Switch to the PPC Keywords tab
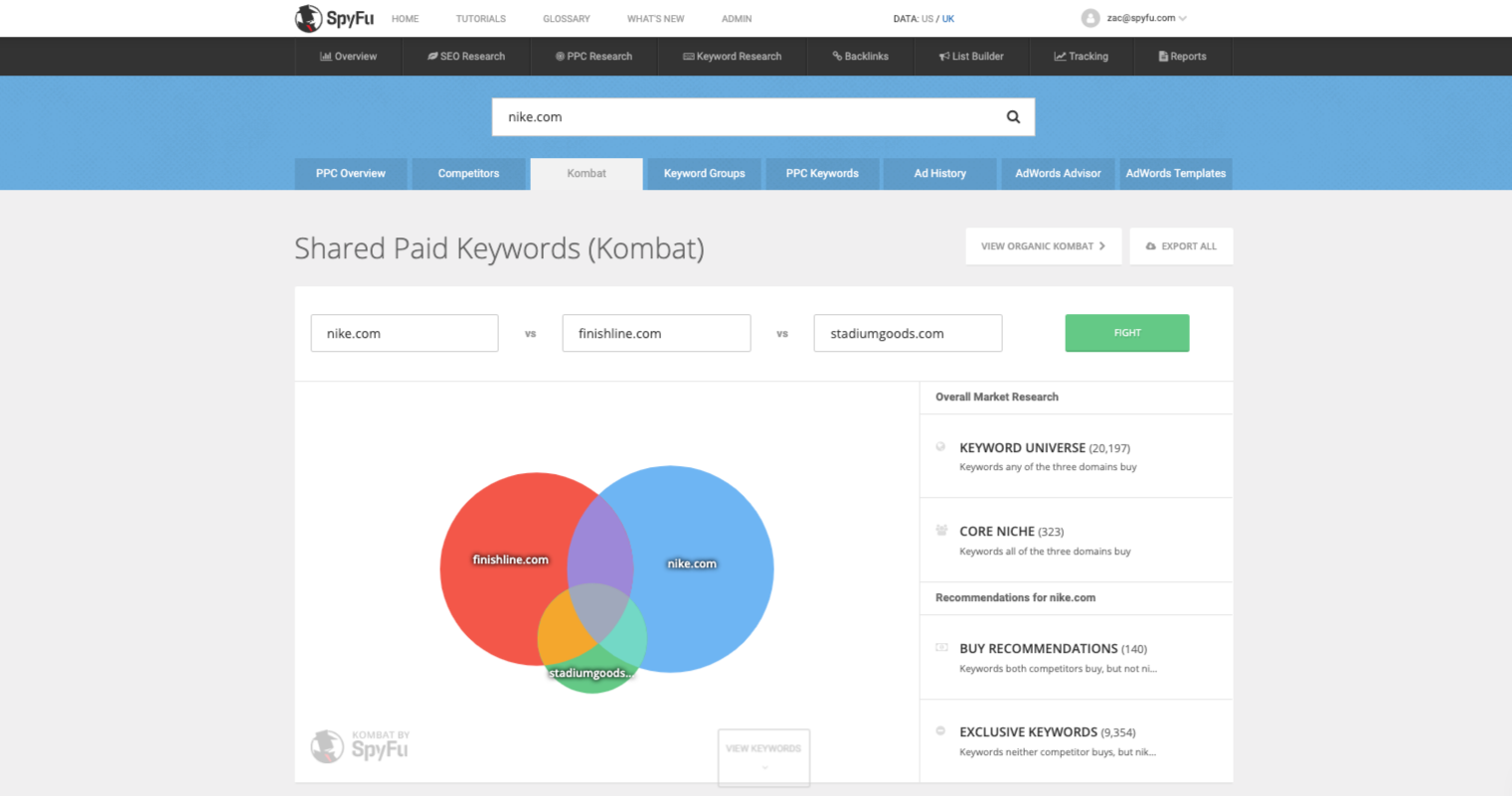 [822, 173]
